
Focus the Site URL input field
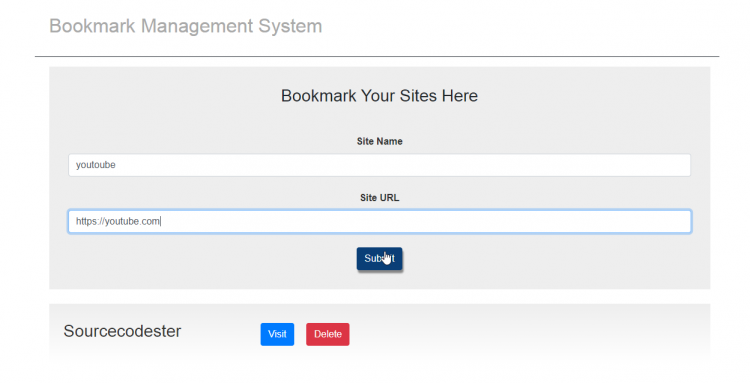[379, 221]
